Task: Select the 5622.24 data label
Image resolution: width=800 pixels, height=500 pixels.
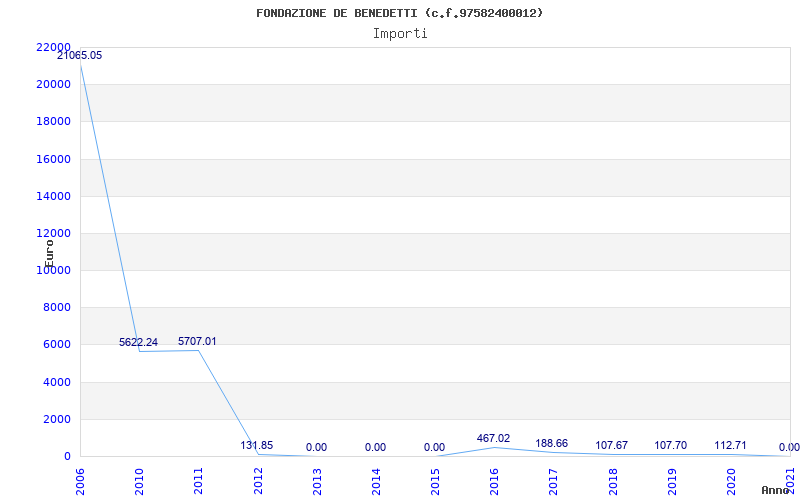Action: click(x=138, y=342)
